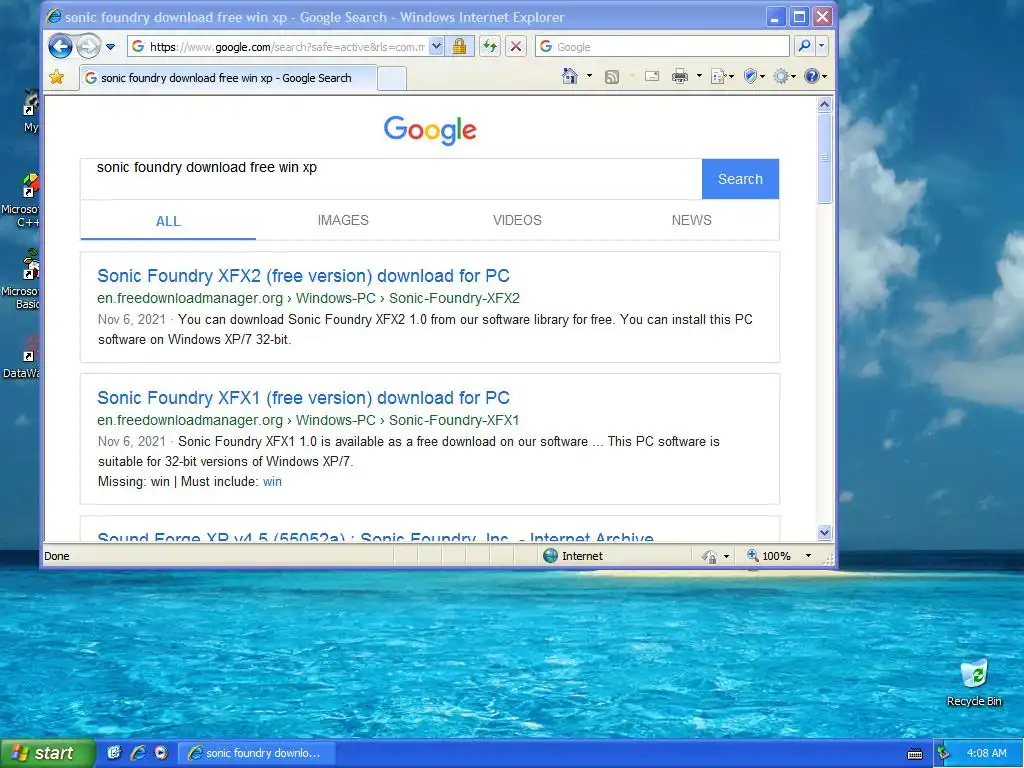Click the Google query text field

391,179
